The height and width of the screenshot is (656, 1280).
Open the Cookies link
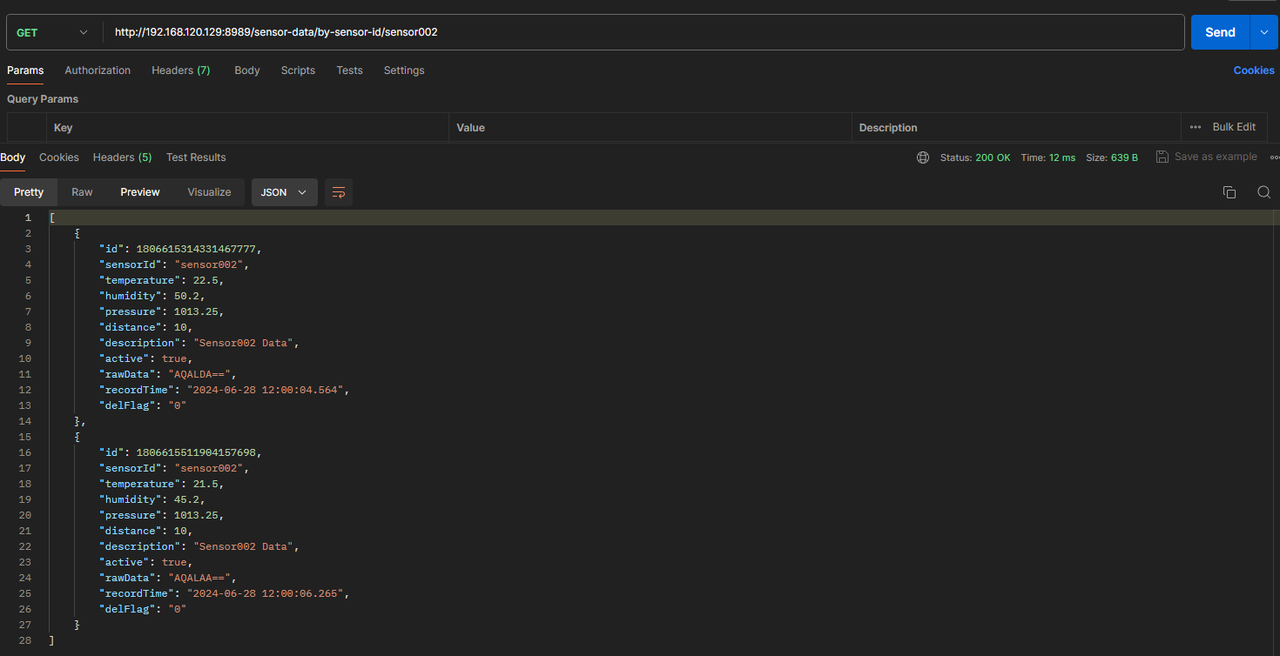(x=1253, y=70)
